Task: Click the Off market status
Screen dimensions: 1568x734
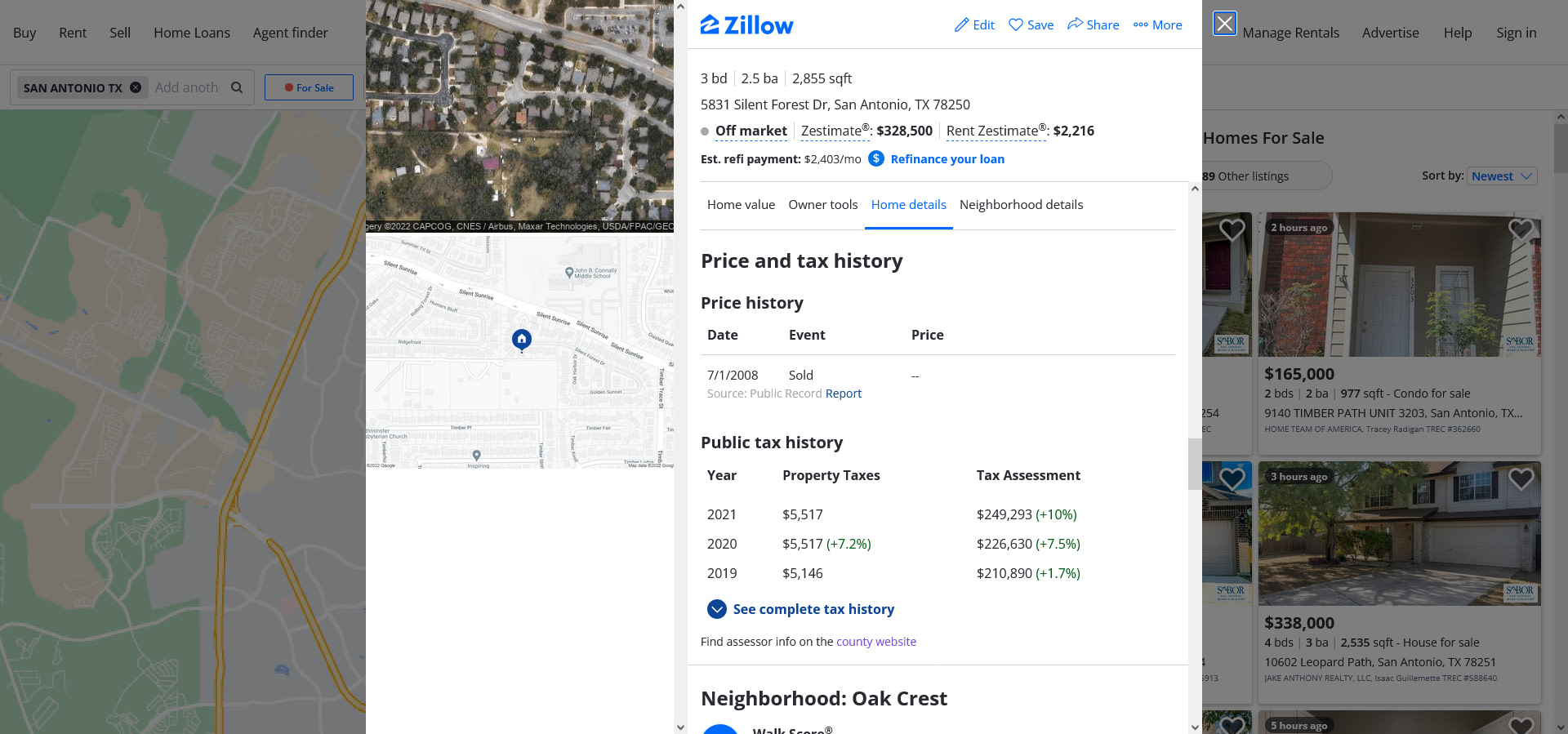Action: pyautogui.click(x=751, y=131)
